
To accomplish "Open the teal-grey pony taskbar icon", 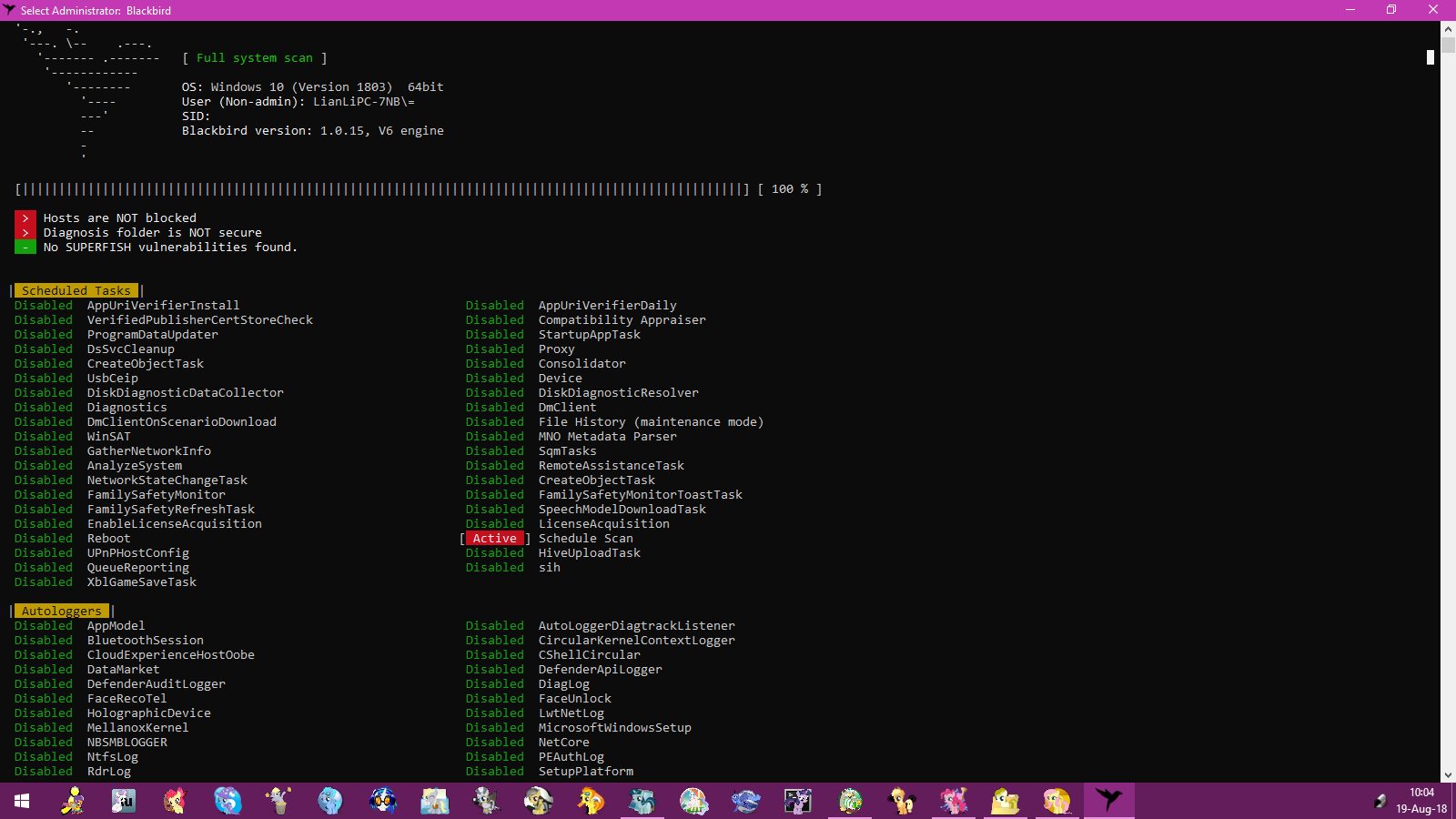I will tap(642, 801).
